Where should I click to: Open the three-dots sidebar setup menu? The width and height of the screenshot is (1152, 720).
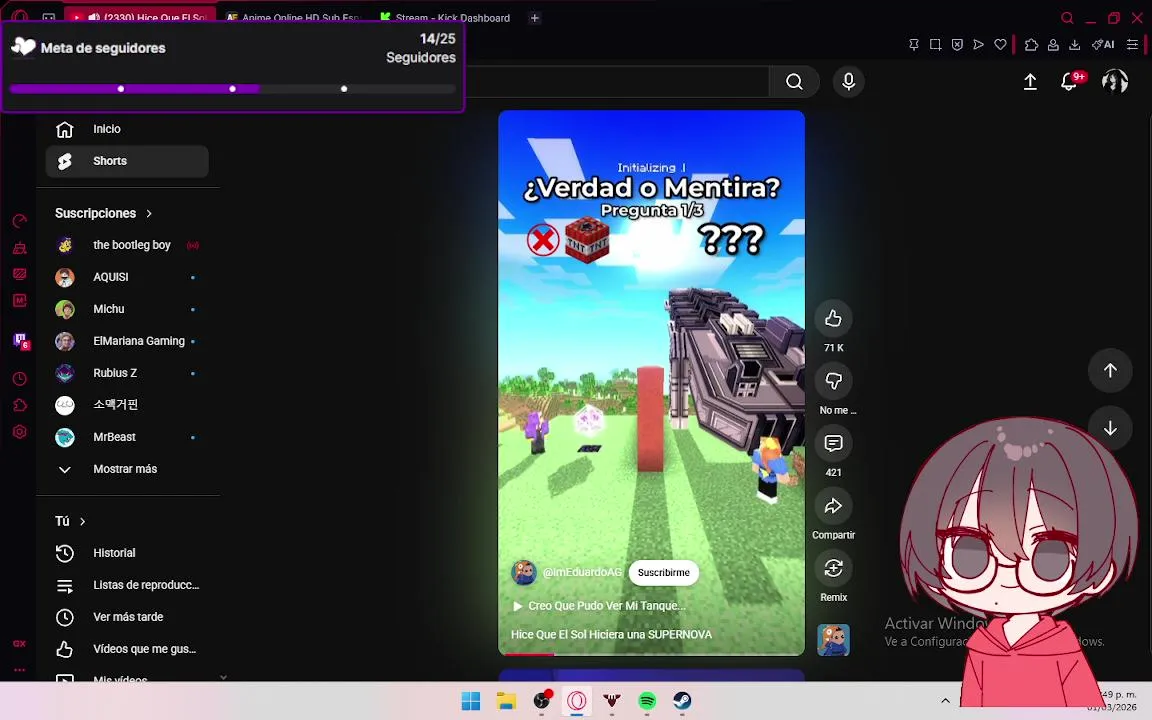pos(19,669)
